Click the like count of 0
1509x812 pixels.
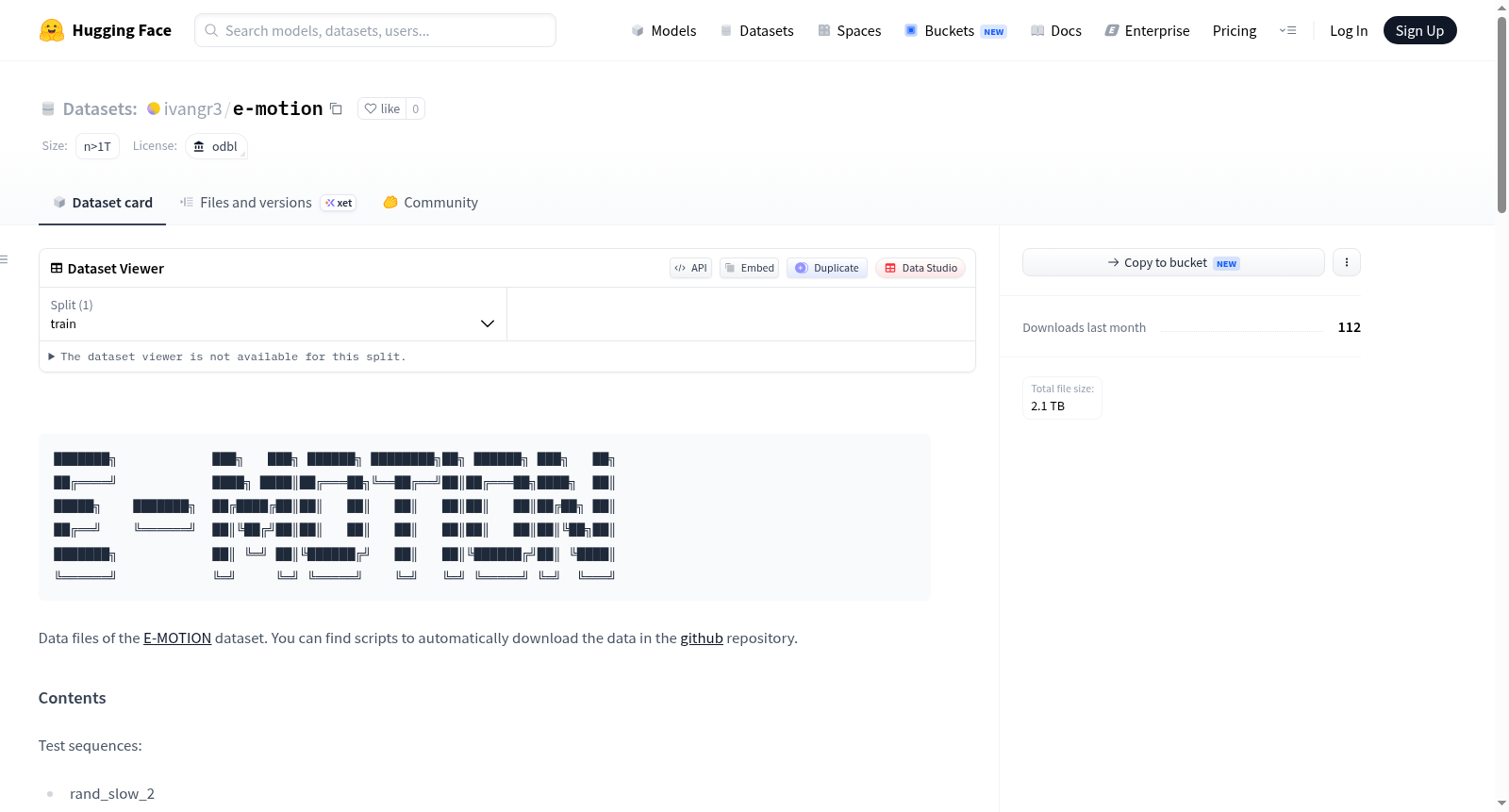416,108
